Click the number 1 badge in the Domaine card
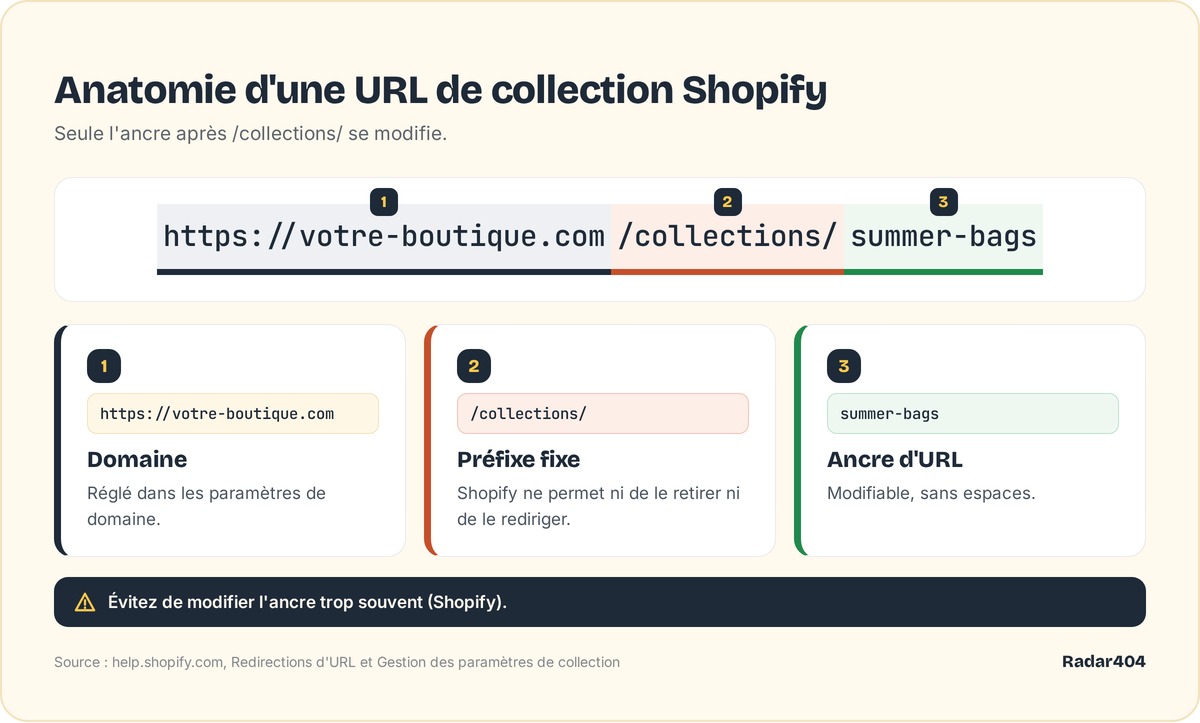 pyautogui.click(x=104, y=366)
